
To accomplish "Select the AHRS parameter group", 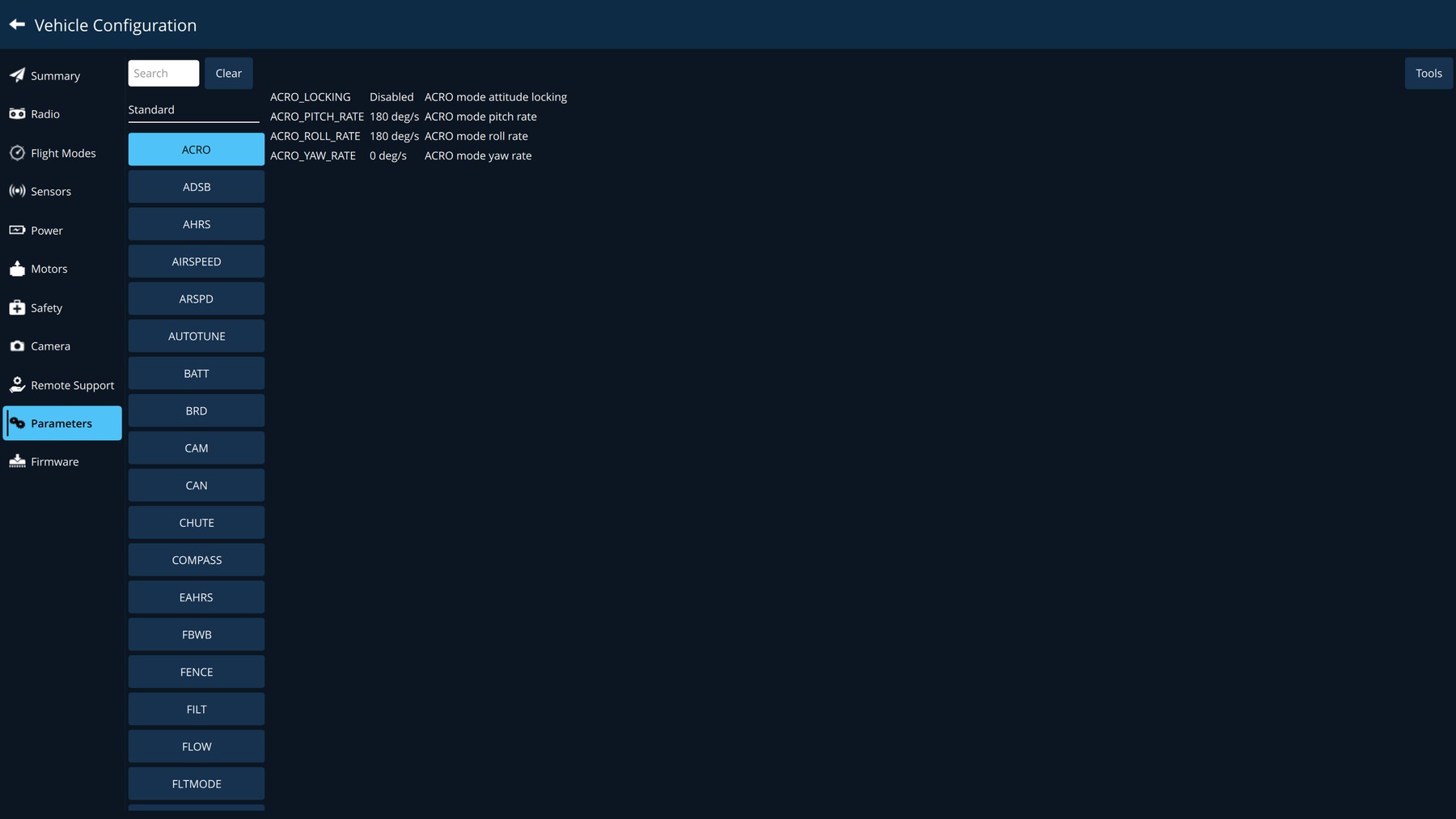I will pyautogui.click(x=197, y=224).
